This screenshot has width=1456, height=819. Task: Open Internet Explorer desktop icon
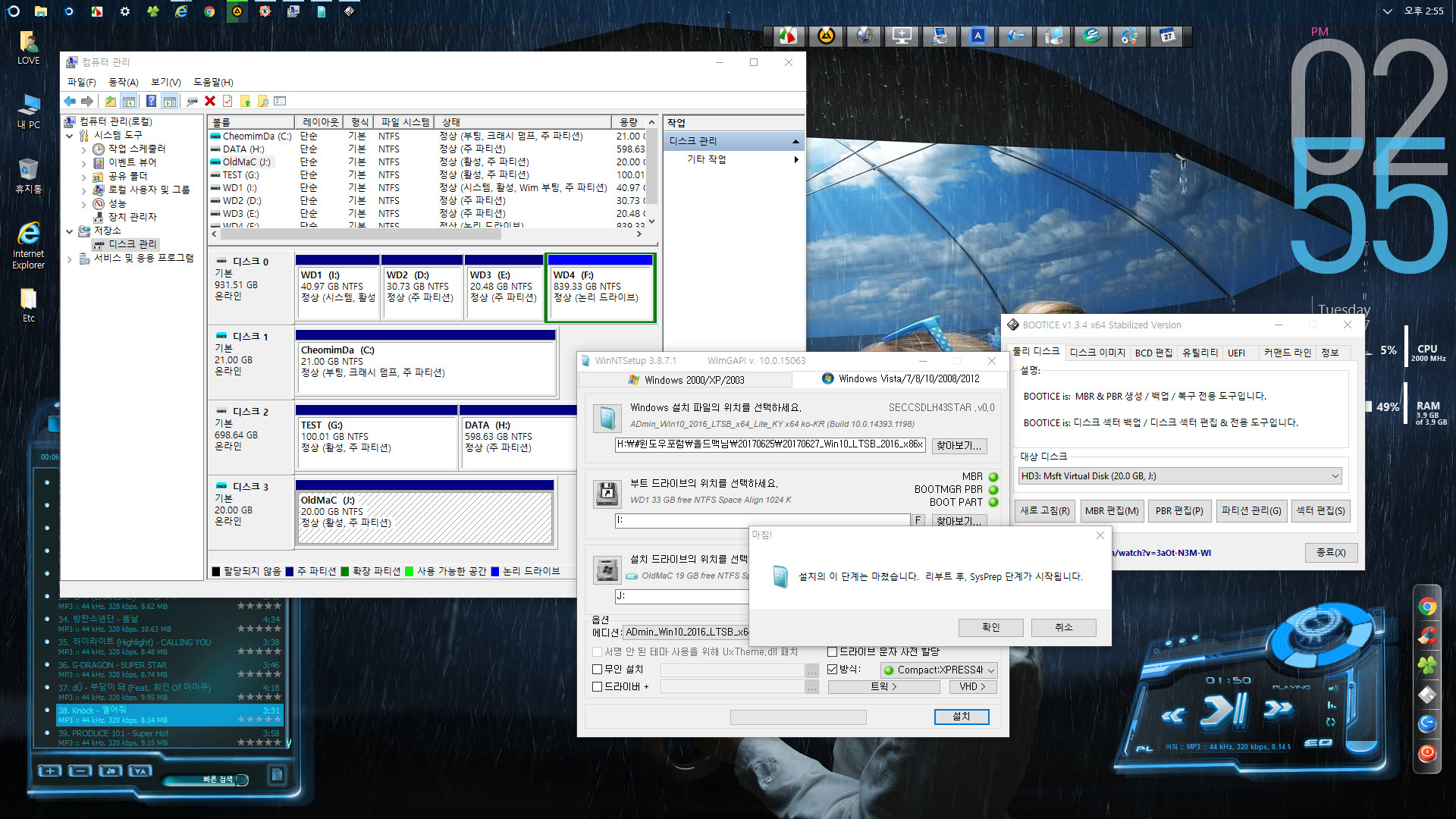pyautogui.click(x=28, y=245)
